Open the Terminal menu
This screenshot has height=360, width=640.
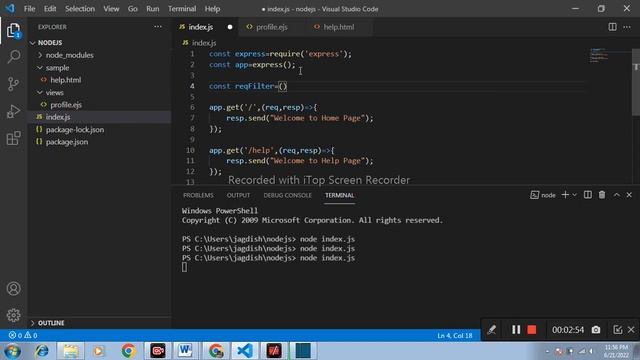[x=182, y=9]
